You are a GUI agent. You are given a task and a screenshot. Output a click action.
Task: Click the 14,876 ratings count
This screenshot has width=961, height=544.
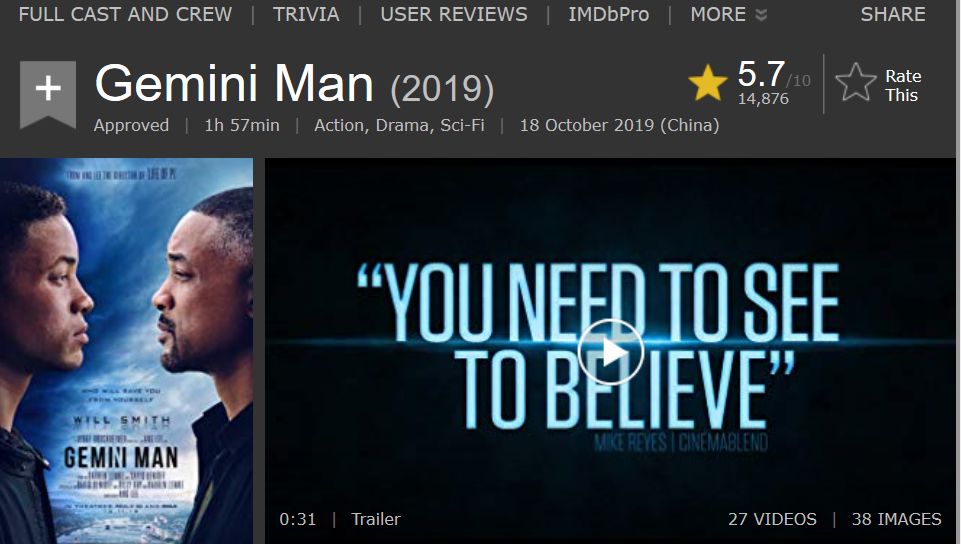click(763, 99)
